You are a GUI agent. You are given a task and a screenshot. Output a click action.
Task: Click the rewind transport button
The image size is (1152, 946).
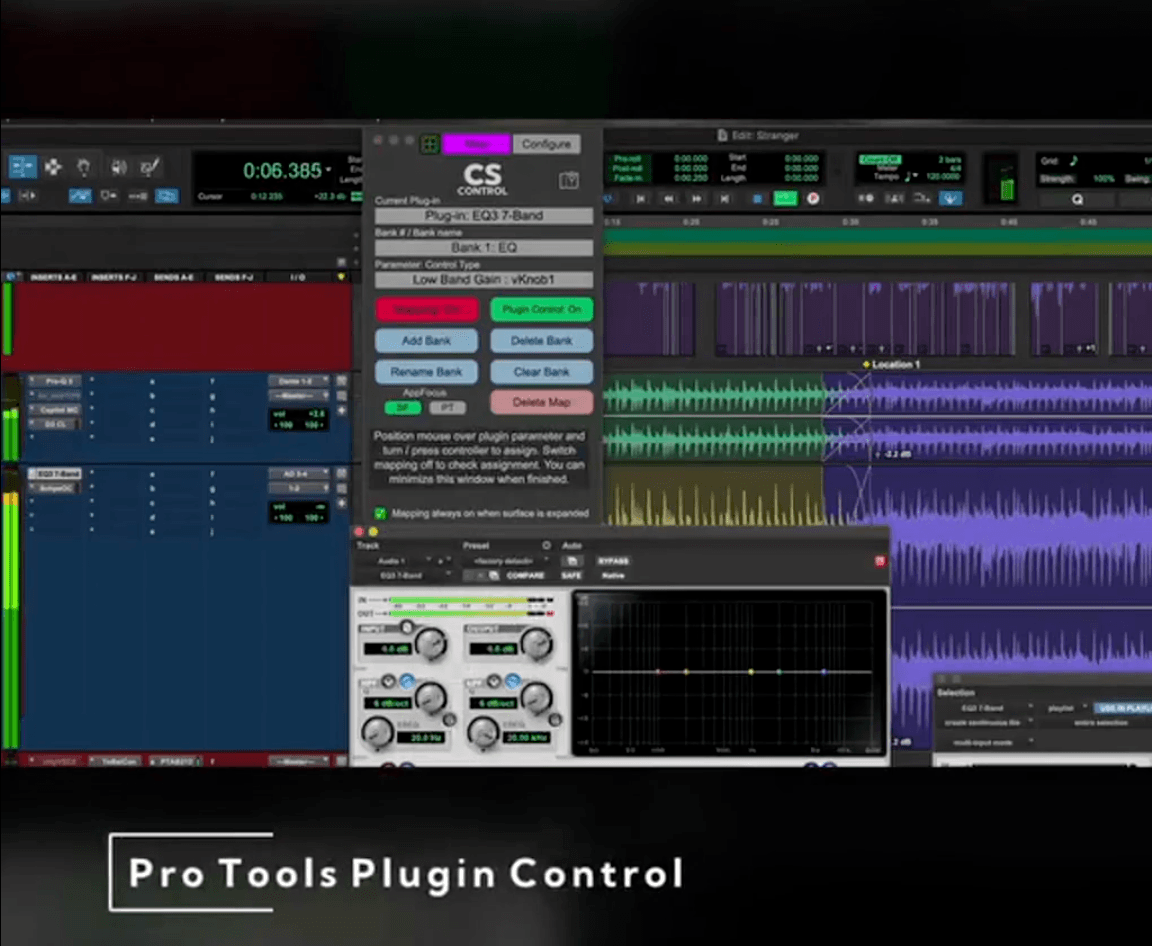669,199
